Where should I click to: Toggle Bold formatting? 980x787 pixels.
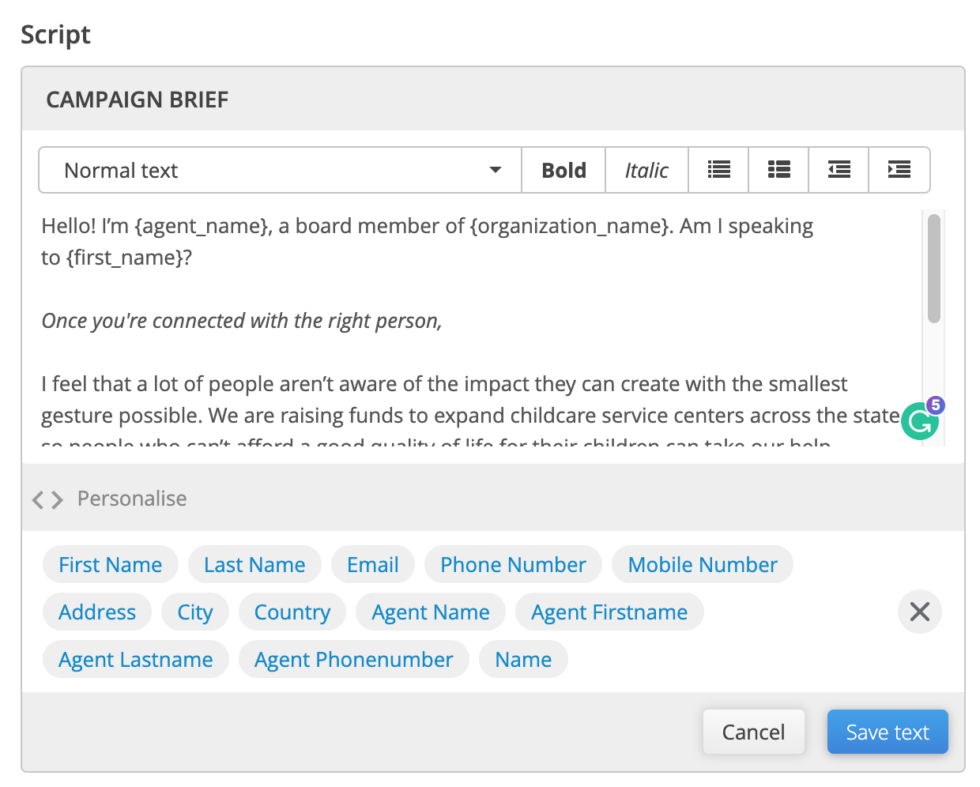[x=563, y=170]
